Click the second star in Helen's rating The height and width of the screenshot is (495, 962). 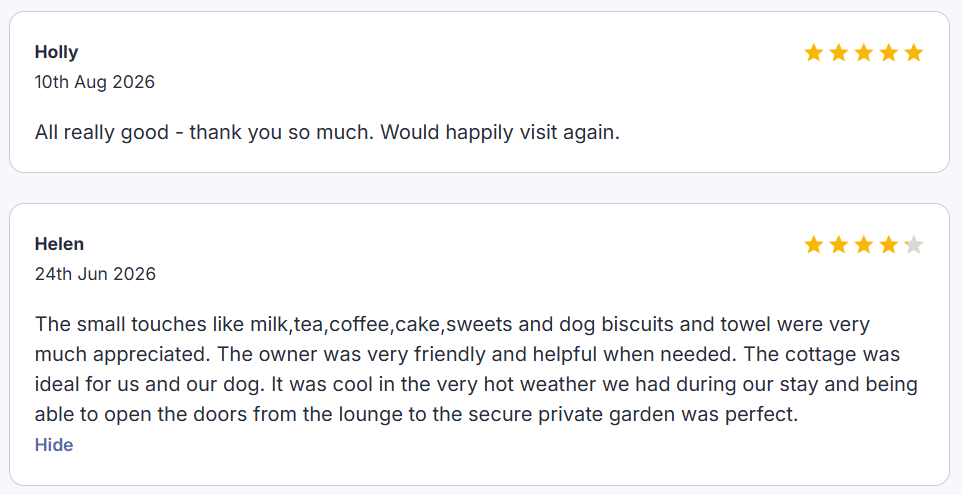point(839,245)
